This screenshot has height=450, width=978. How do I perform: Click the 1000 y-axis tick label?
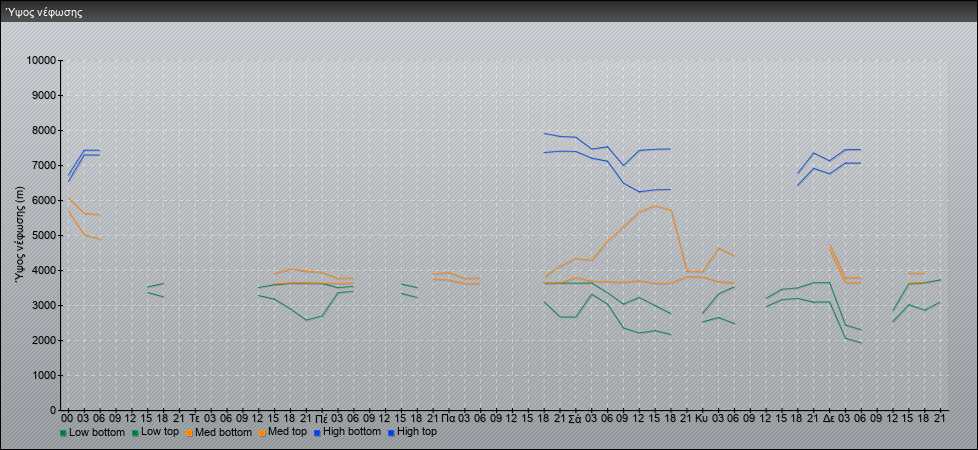pos(44,375)
